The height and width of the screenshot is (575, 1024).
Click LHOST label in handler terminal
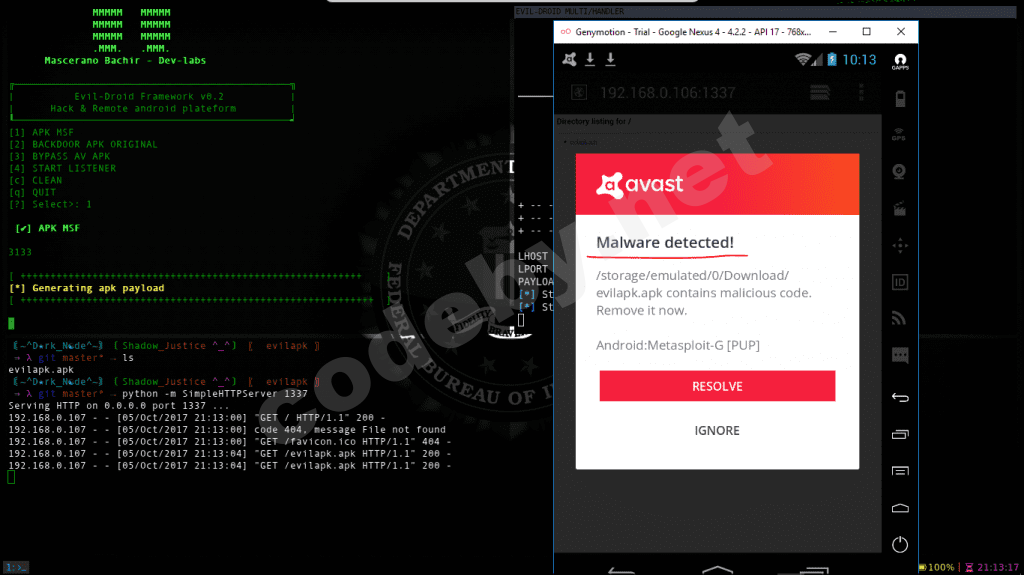(x=533, y=256)
